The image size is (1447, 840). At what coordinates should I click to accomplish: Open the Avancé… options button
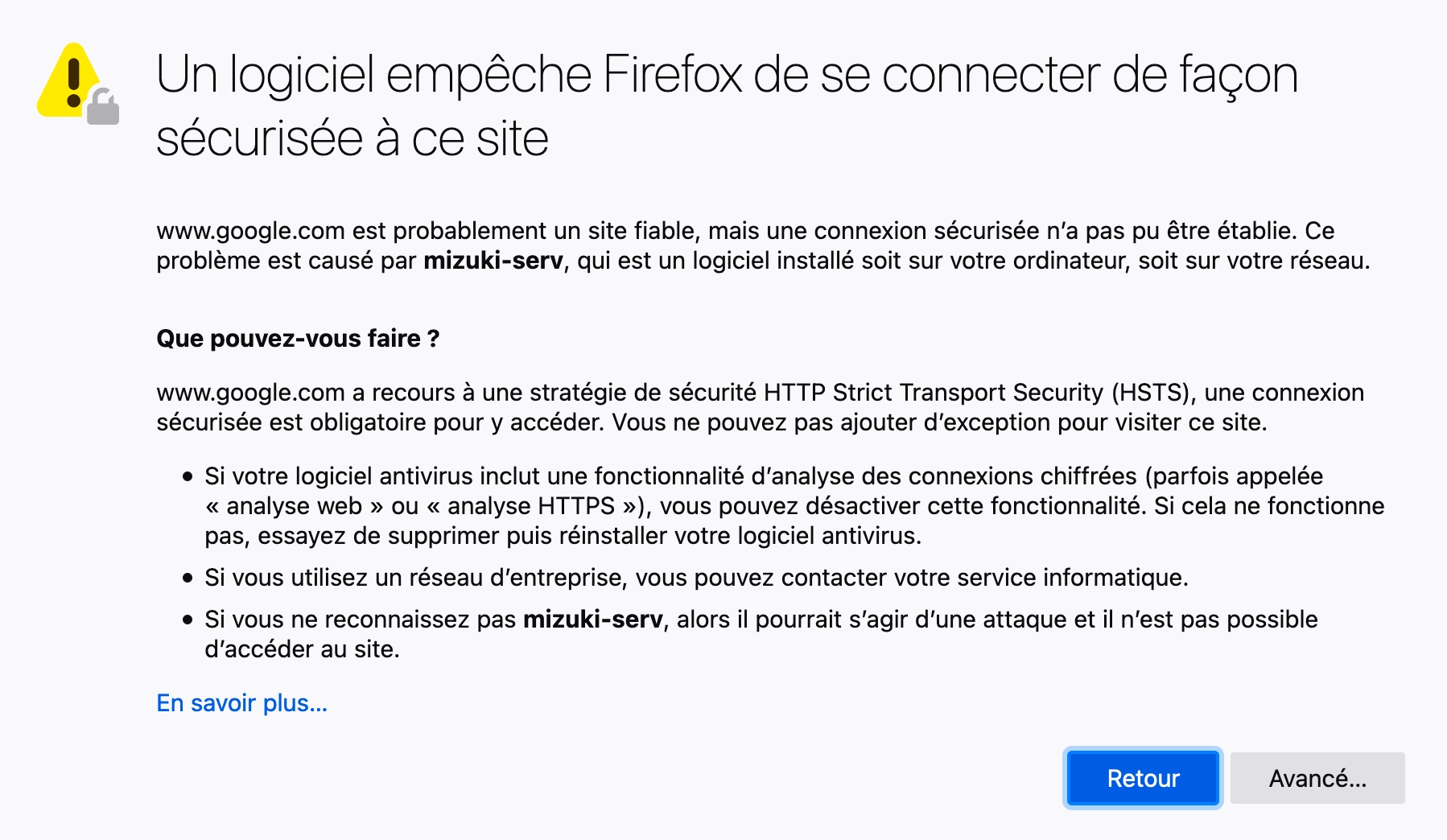(1317, 778)
